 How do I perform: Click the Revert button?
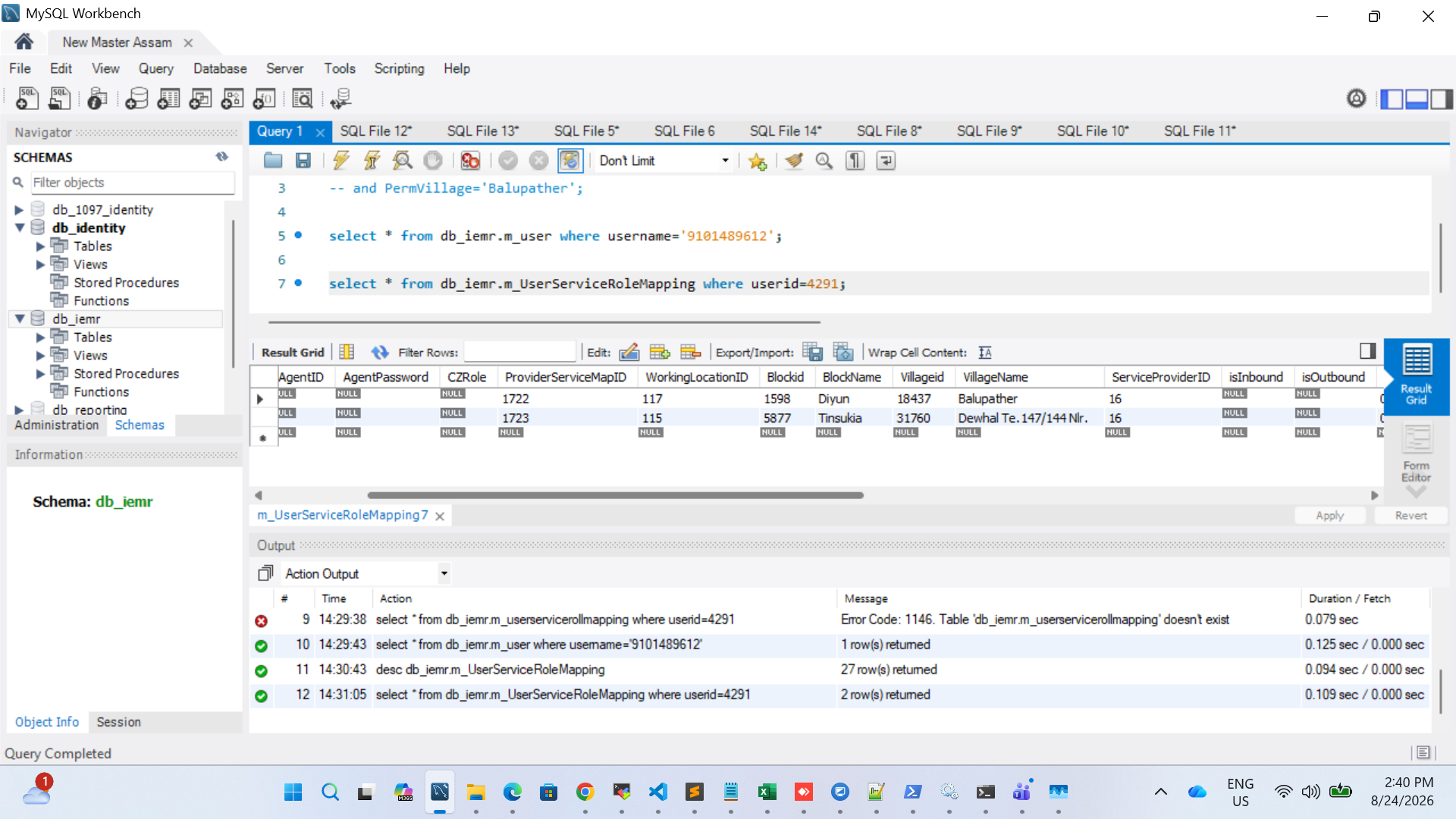pos(1410,516)
